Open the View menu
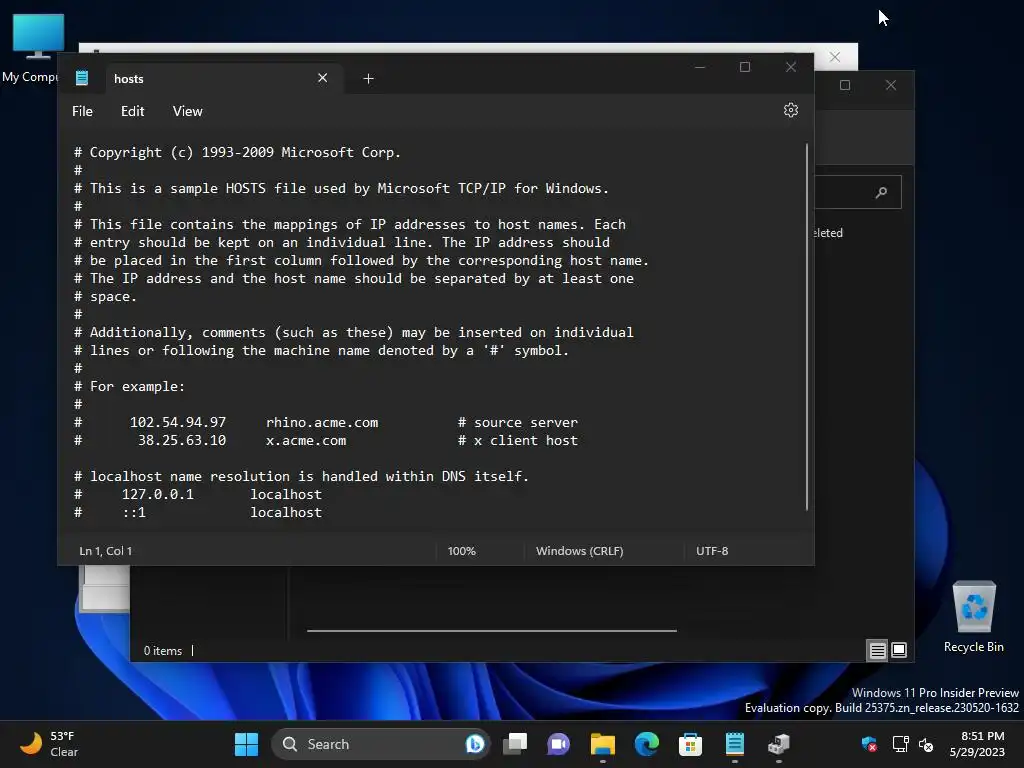 tap(187, 111)
